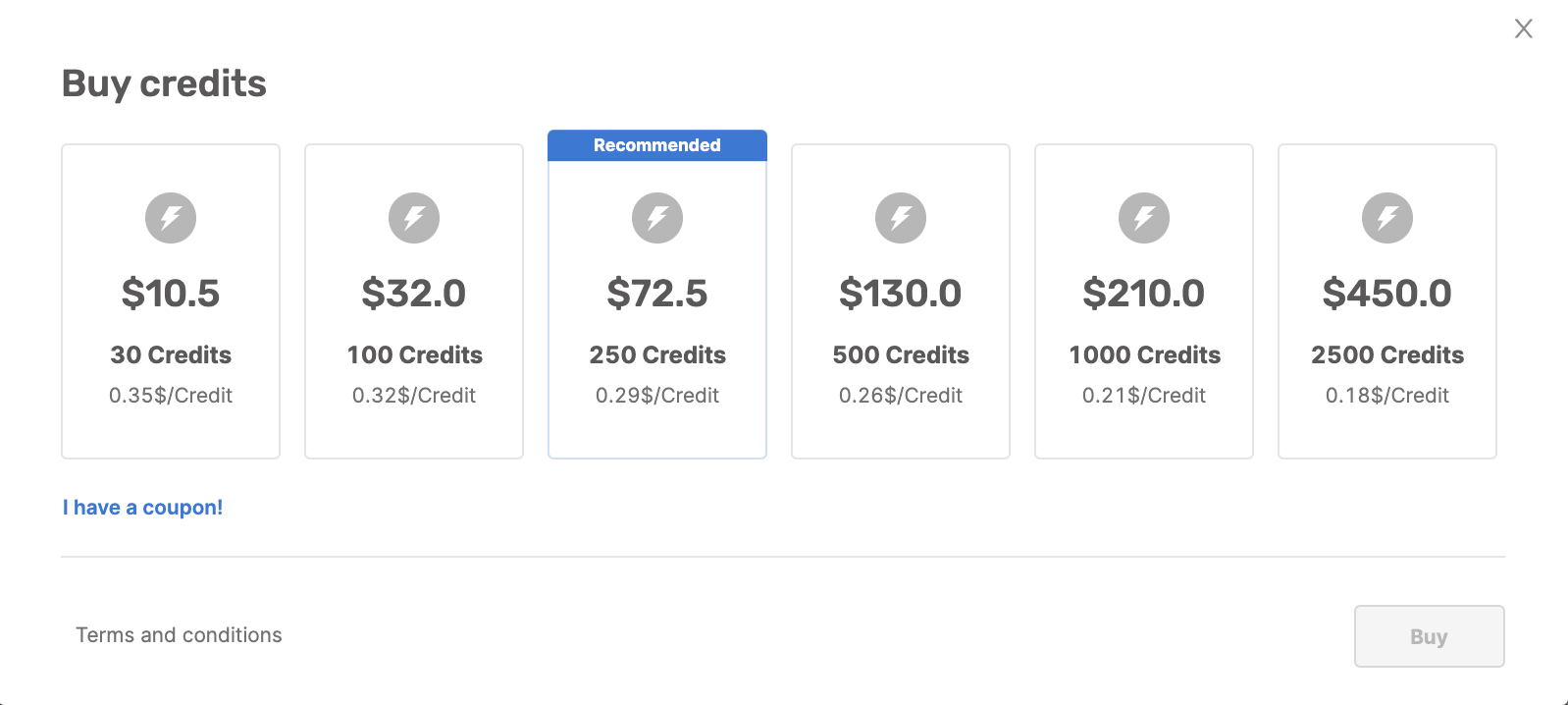
Task: Close the Buy credits dialog
Action: point(1523,28)
